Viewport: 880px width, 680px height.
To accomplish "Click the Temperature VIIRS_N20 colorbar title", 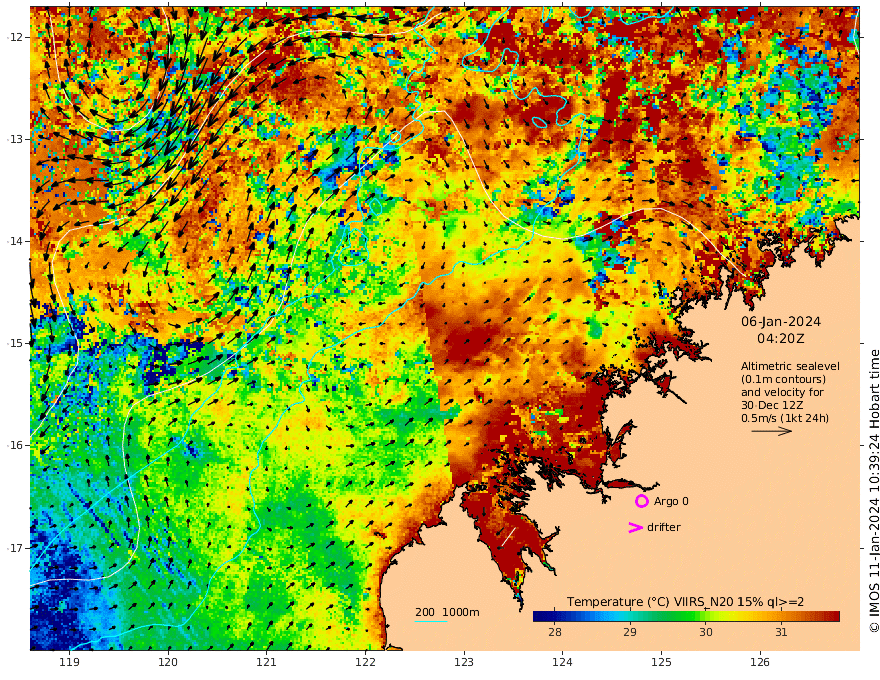I will click(x=685, y=602).
